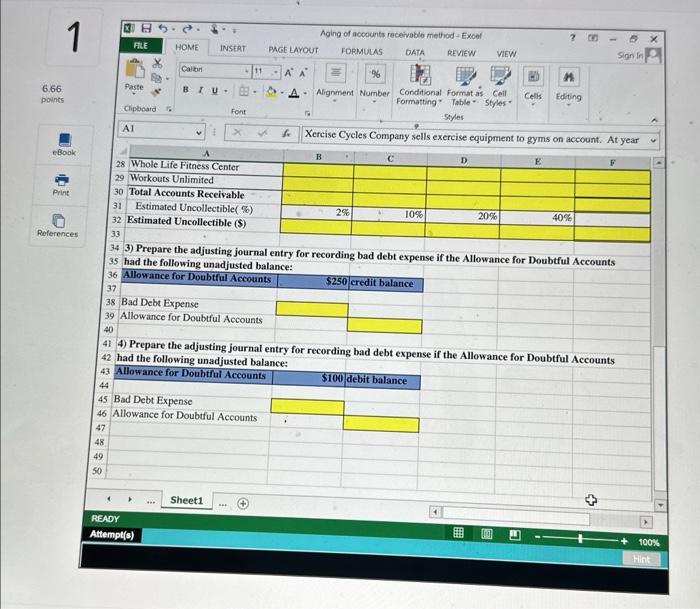Click the Font Color A swatch
Screen dimensions: 700x609
pyautogui.click(x=294, y=93)
